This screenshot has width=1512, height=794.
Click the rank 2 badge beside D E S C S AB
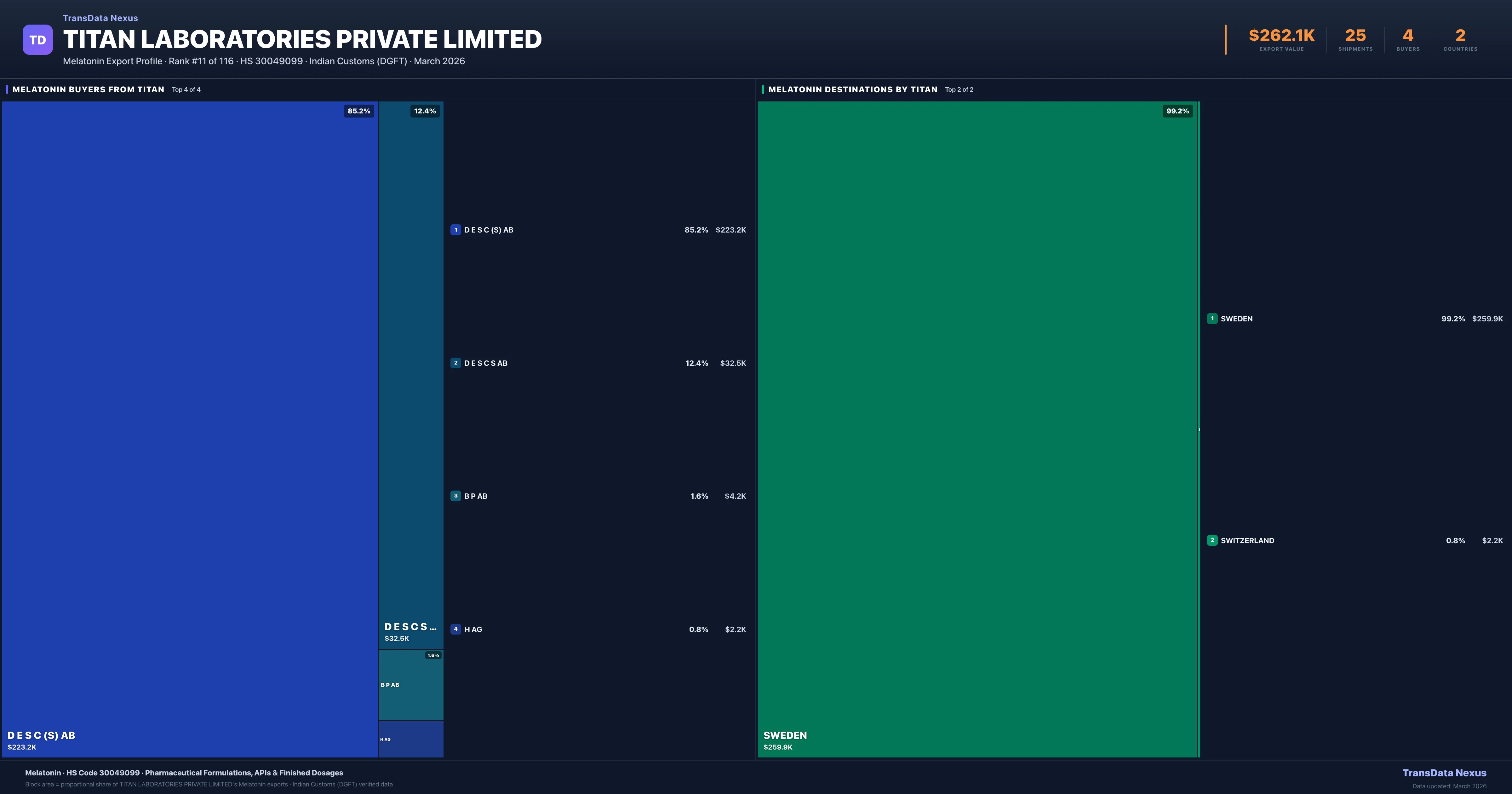coord(456,363)
